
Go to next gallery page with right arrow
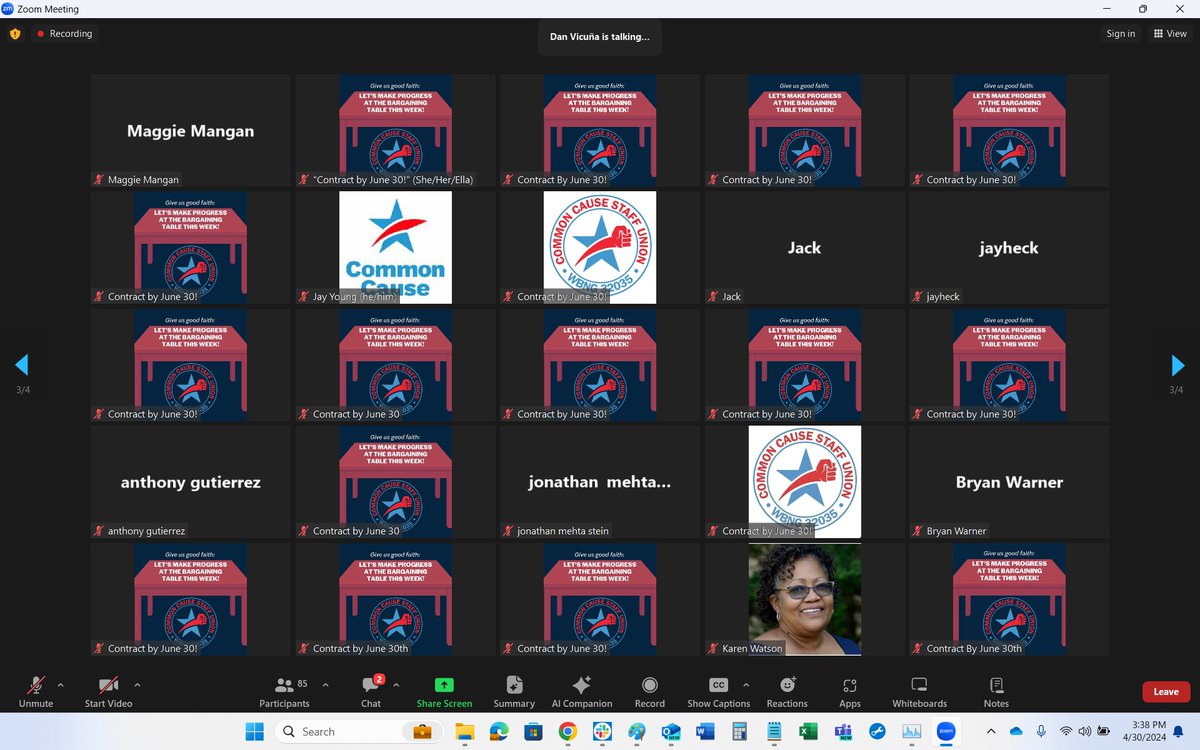pos(1177,365)
